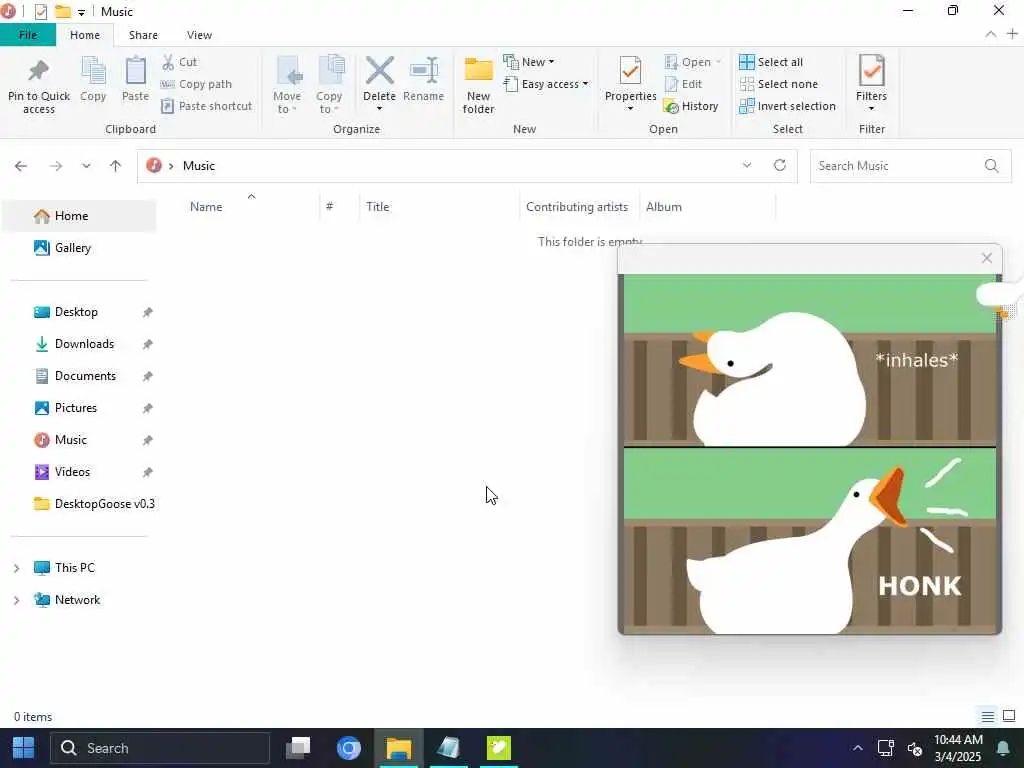
Task: Open the New item dropdown
Action: click(529, 62)
